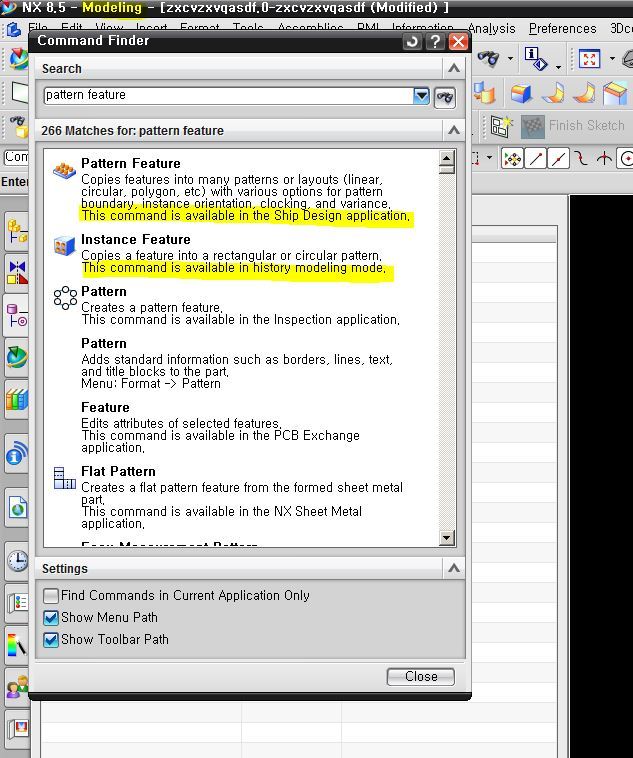Toggle the arc center snap option

(x=626, y=159)
